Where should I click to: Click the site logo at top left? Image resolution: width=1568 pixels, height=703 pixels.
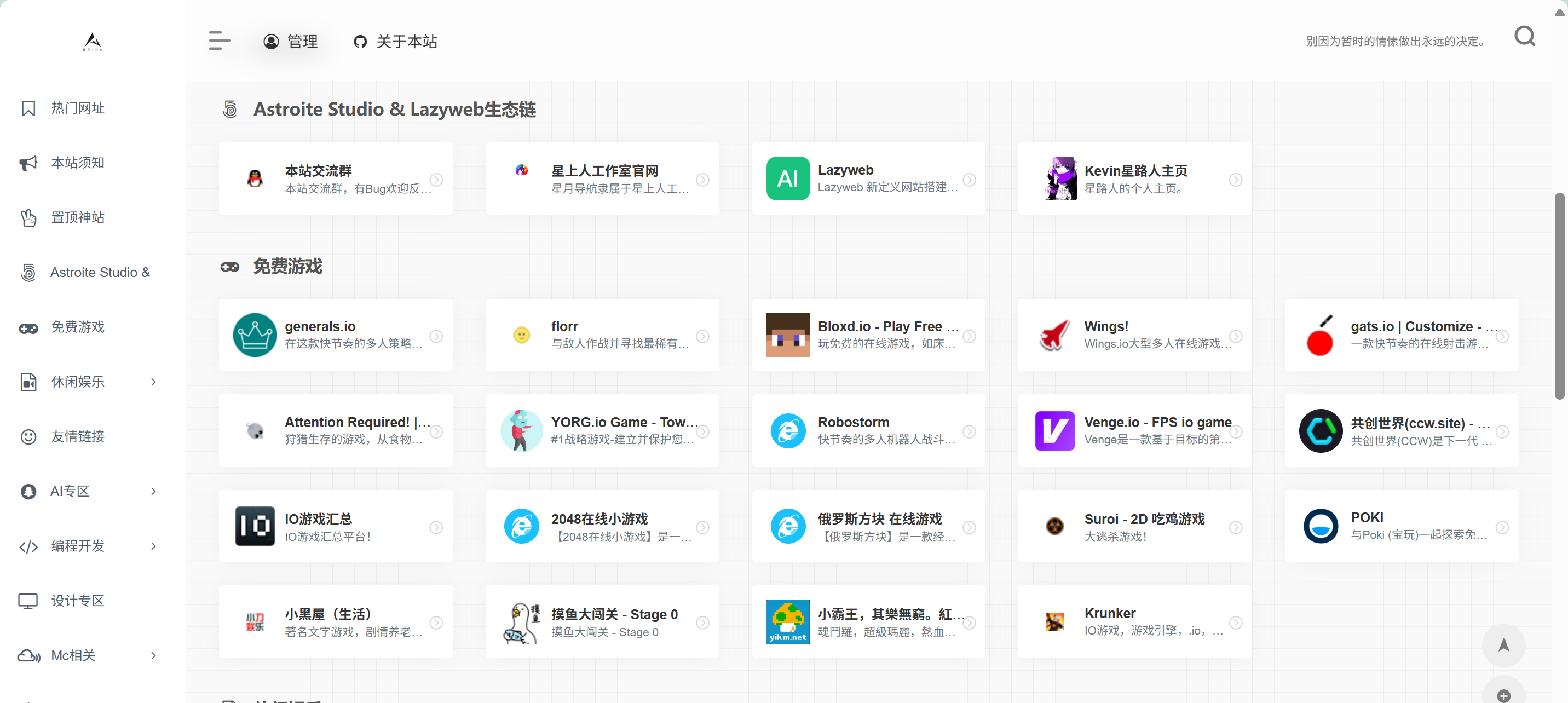(93, 42)
